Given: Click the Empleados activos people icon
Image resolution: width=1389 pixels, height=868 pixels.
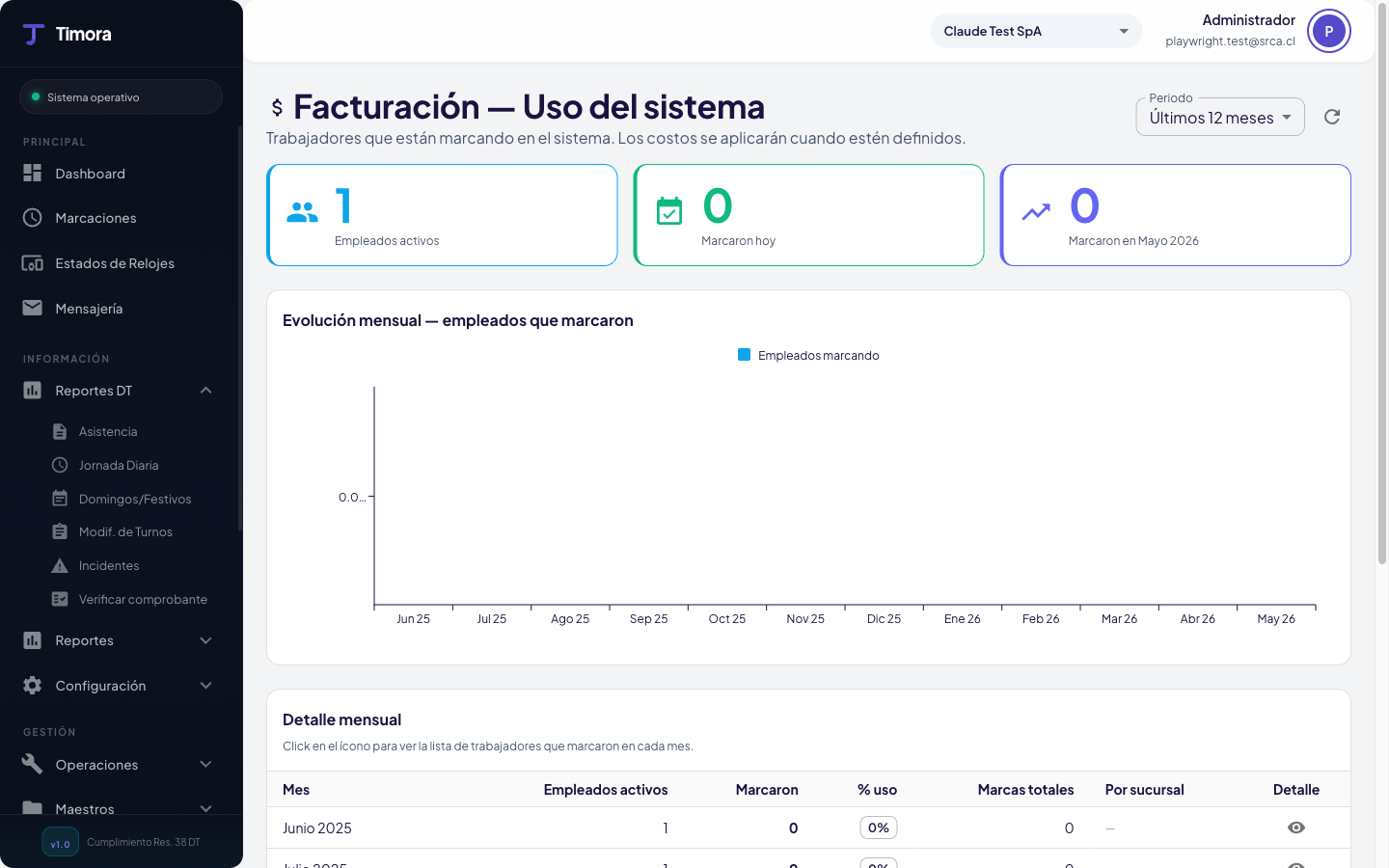Looking at the screenshot, I should (x=303, y=212).
